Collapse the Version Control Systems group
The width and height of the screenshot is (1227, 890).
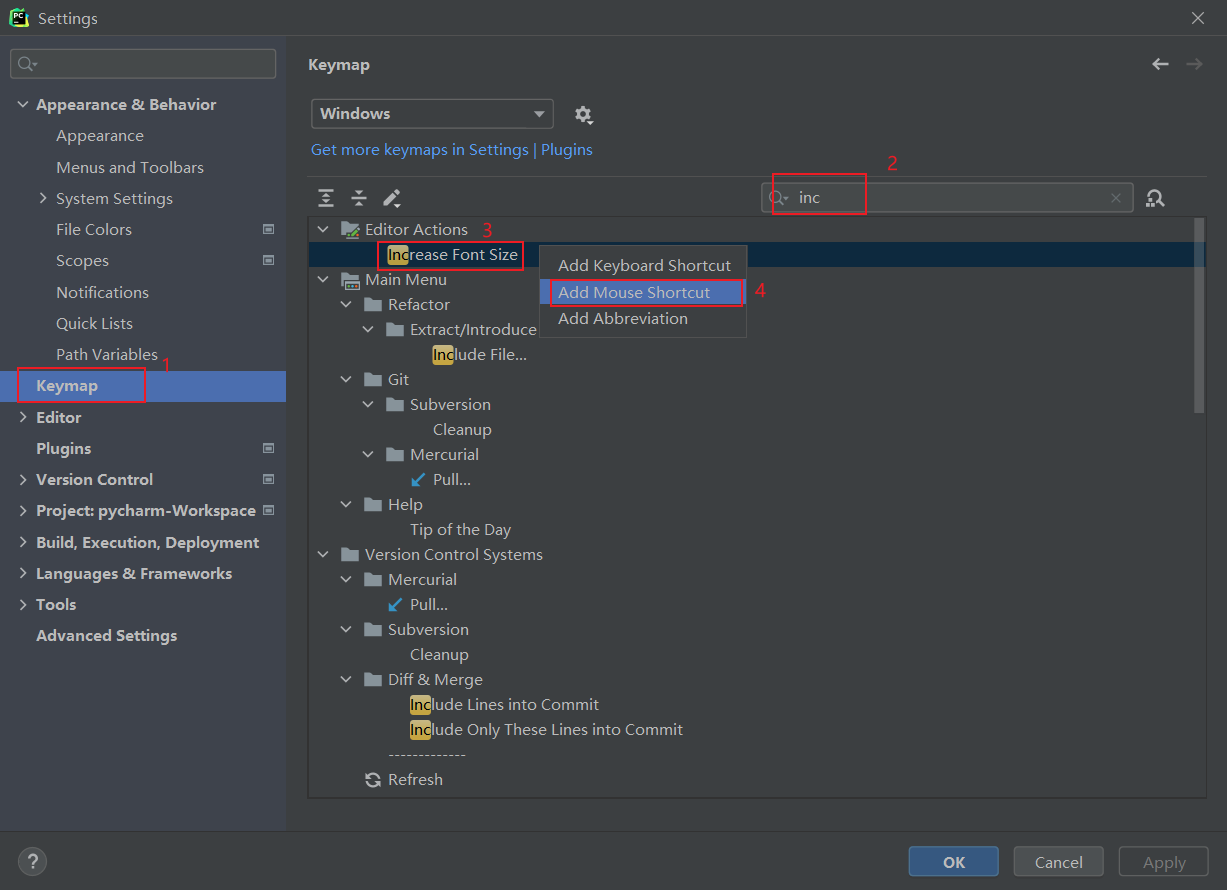pos(323,555)
